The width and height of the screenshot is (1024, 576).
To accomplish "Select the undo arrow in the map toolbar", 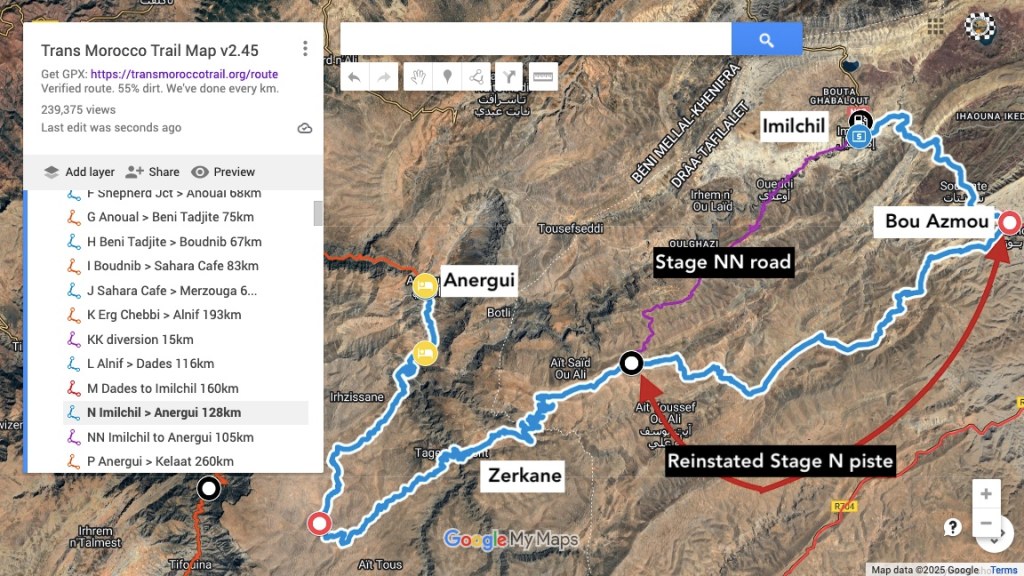I will pos(355,76).
